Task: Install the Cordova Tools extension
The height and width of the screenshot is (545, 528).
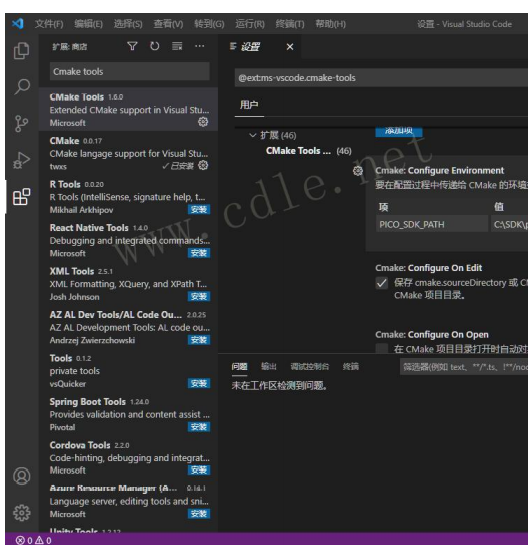Action: [x=199, y=470]
